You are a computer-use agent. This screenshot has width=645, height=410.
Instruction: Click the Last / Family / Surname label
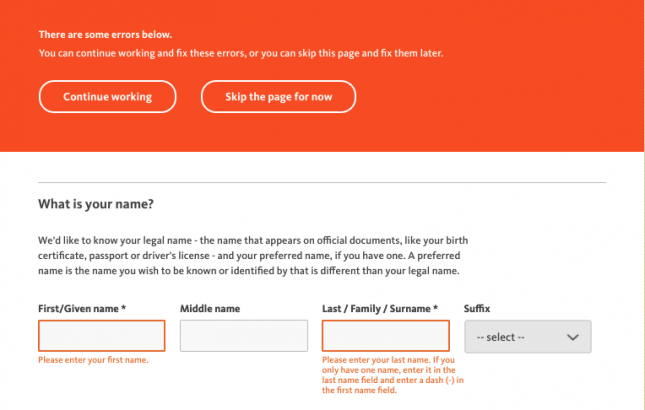tap(380, 309)
